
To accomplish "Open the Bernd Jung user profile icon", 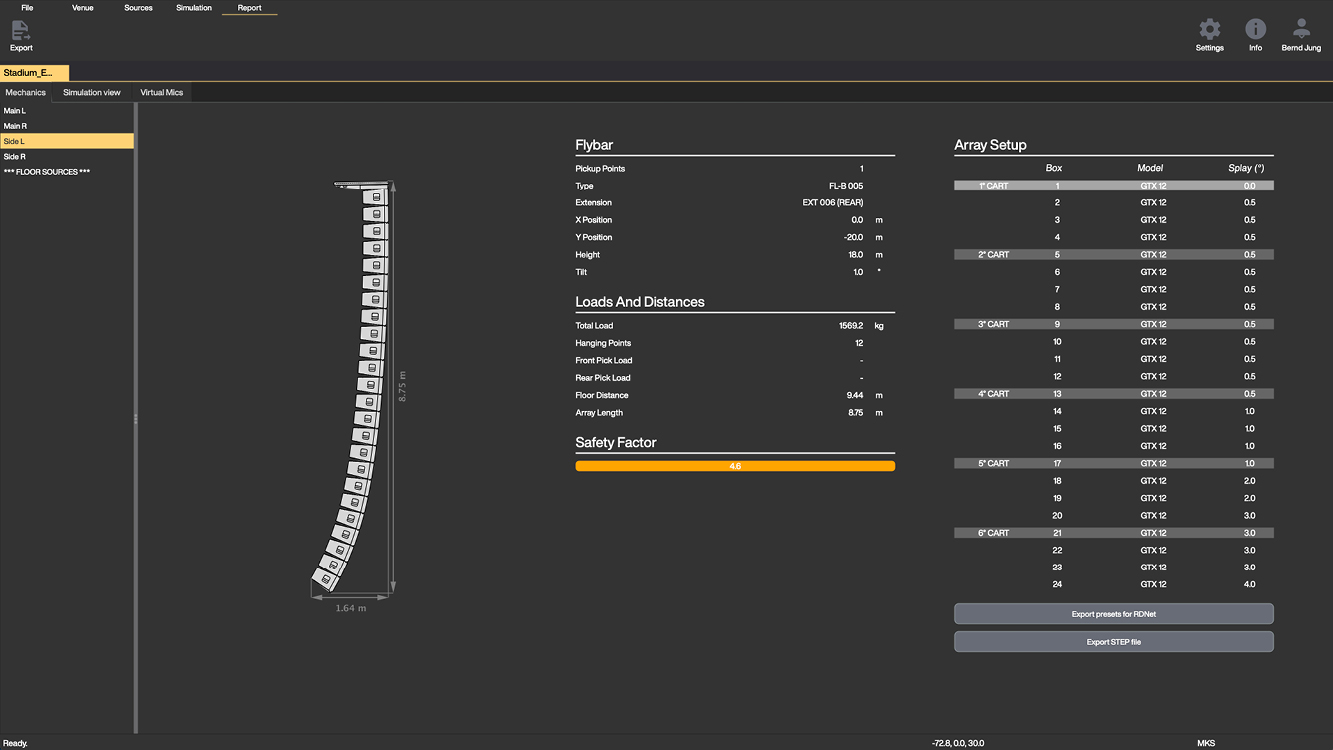I will 1301,30.
